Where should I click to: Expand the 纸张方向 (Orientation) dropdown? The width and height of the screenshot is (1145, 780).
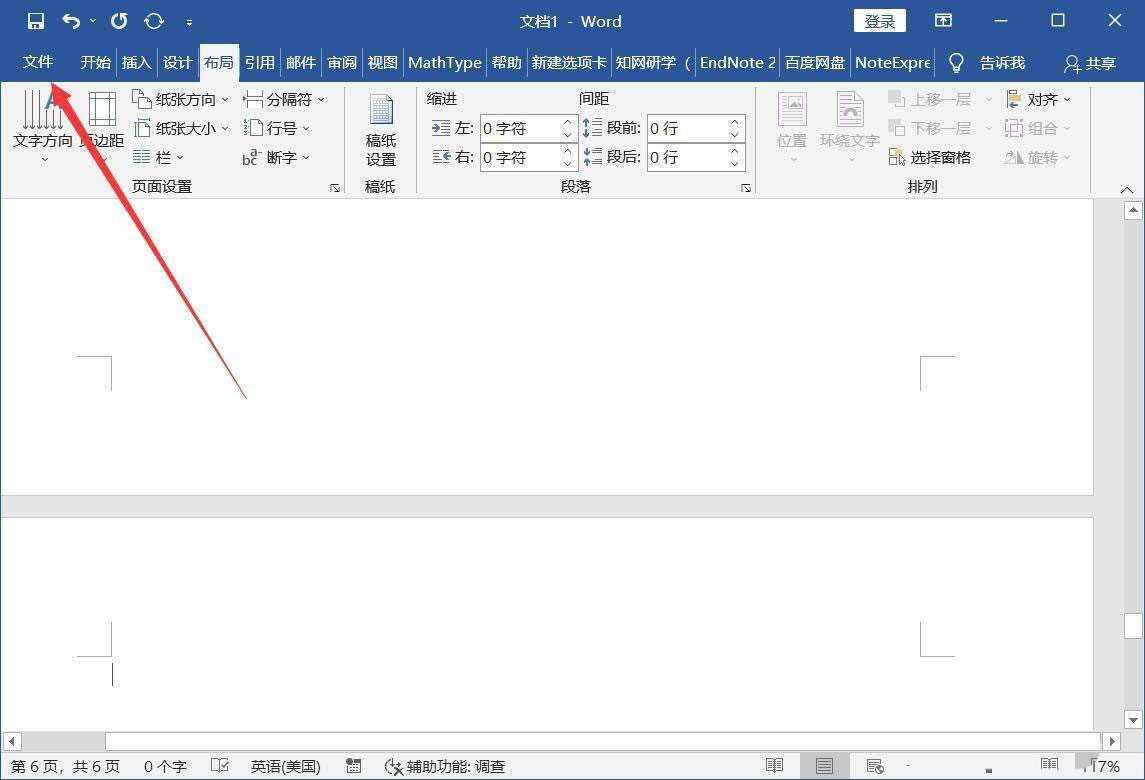click(x=186, y=99)
